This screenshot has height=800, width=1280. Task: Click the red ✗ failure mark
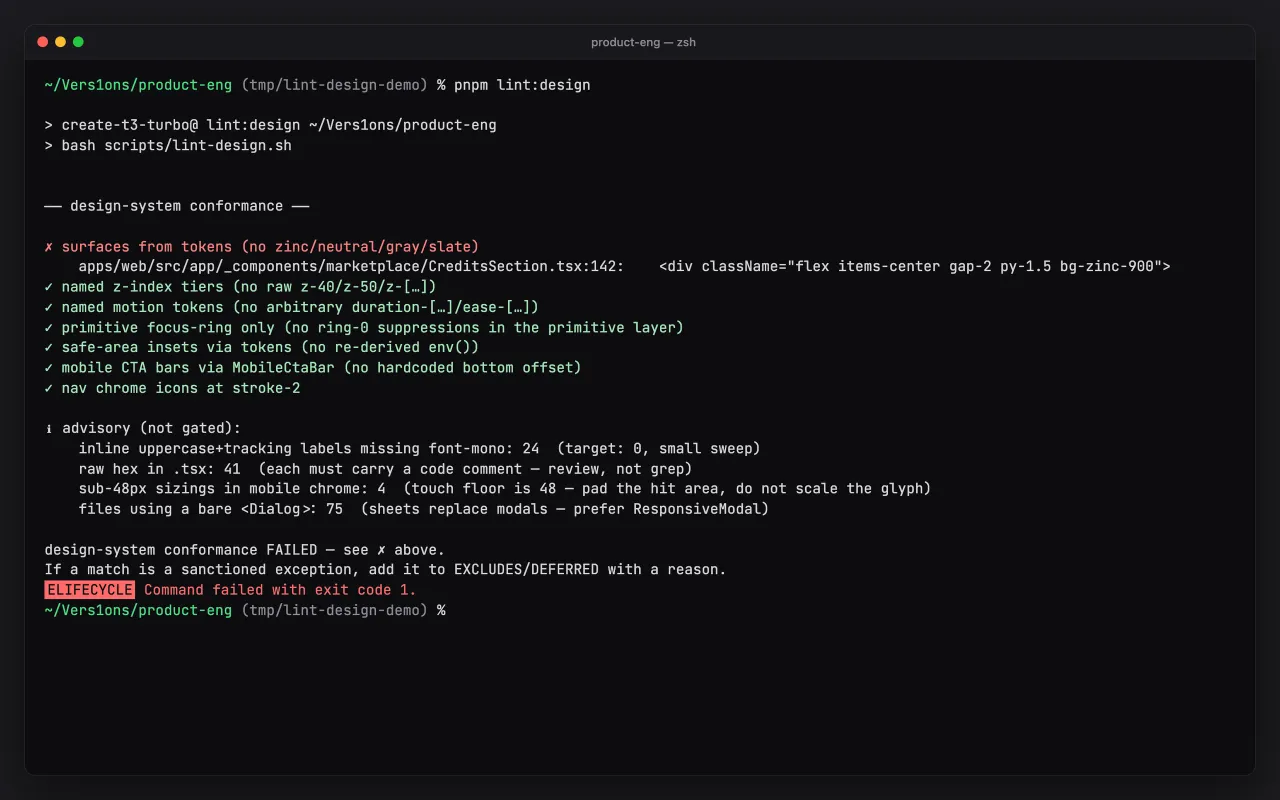(x=49, y=246)
